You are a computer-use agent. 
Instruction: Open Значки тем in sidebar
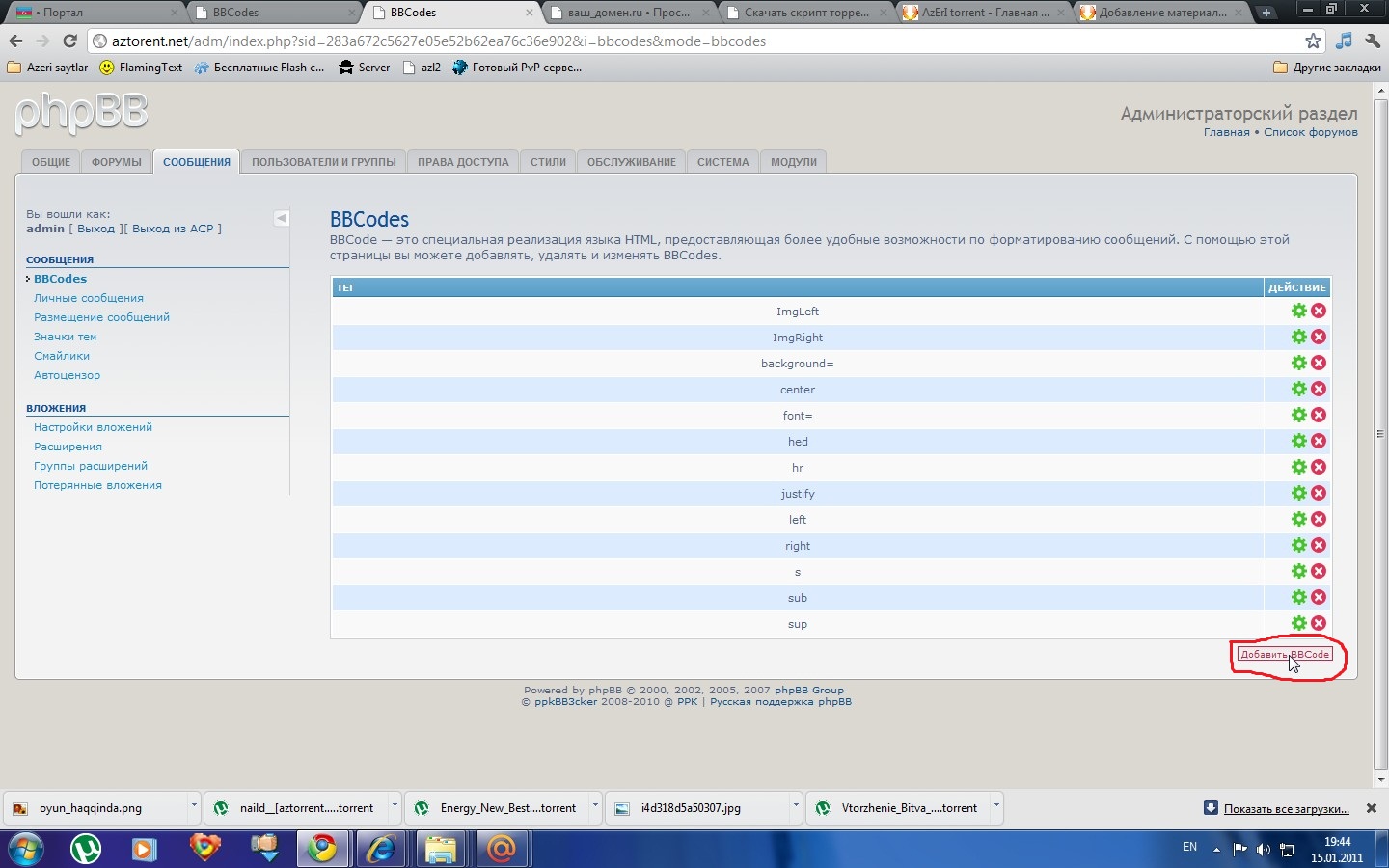(x=65, y=337)
